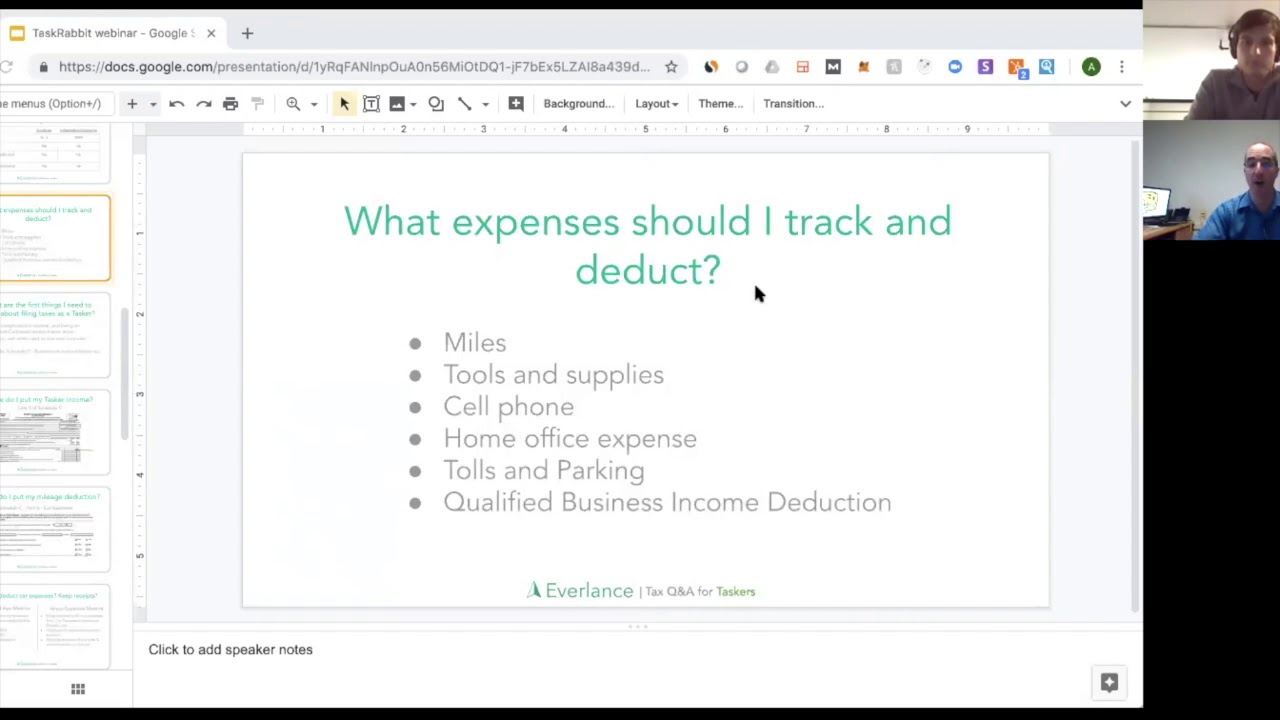This screenshot has width=1280, height=720.
Task: Select the line tool
Action: tap(464, 103)
